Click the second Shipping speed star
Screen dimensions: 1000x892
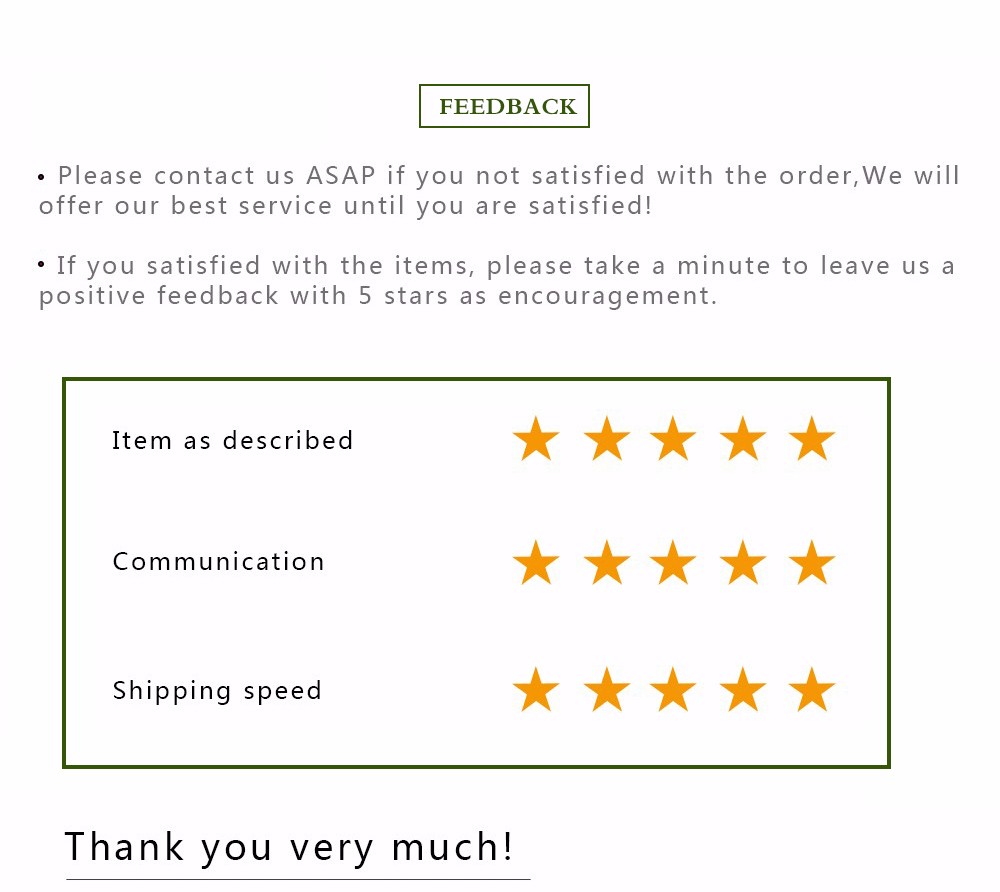(607, 691)
